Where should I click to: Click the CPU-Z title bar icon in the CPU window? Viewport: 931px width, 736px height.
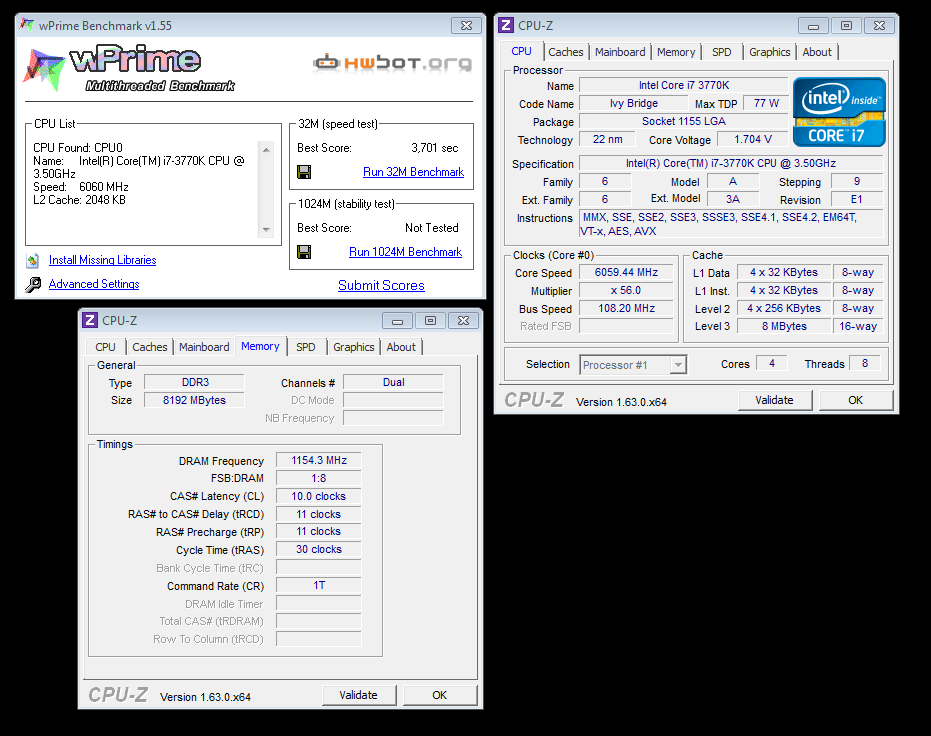(x=506, y=26)
